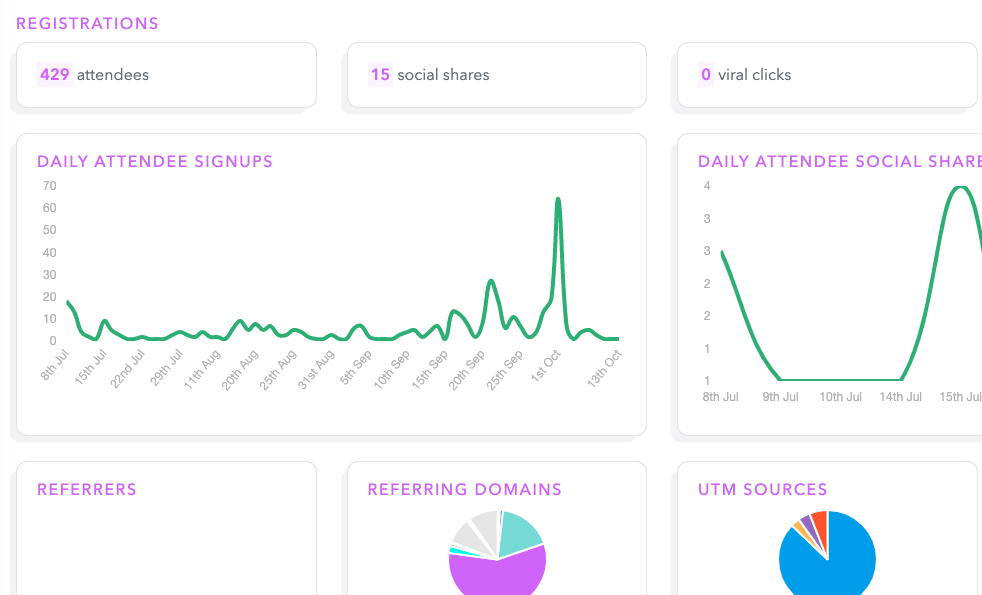The image size is (982, 595).
Task: Click the 70 value on signups y-axis
Action: [49, 186]
